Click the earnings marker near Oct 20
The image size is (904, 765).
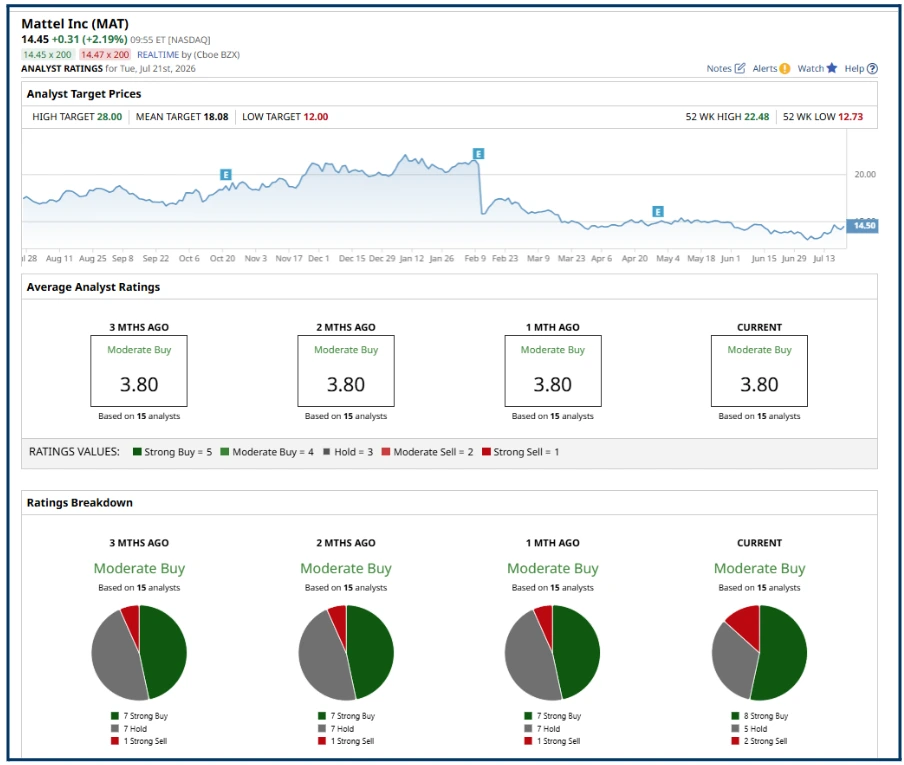click(226, 174)
